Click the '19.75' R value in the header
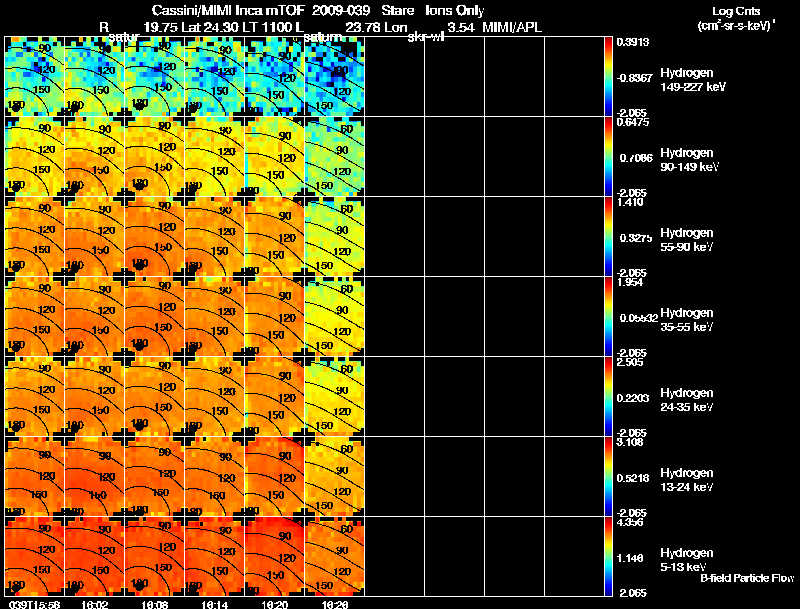Image resolution: width=800 pixels, height=609 pixels. 160,27
